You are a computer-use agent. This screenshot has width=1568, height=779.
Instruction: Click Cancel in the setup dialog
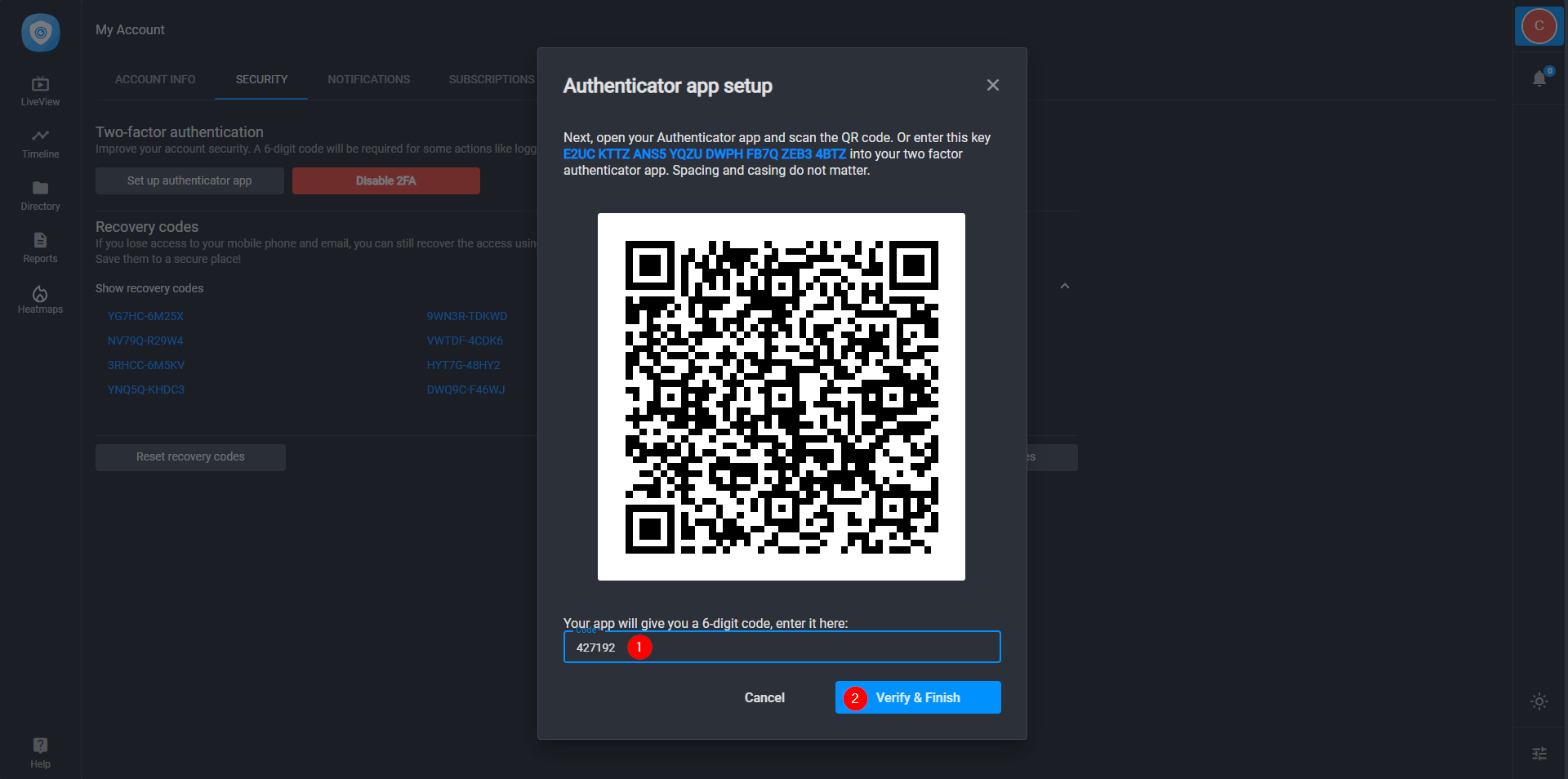pyautogui.click(x=764, y=697)
